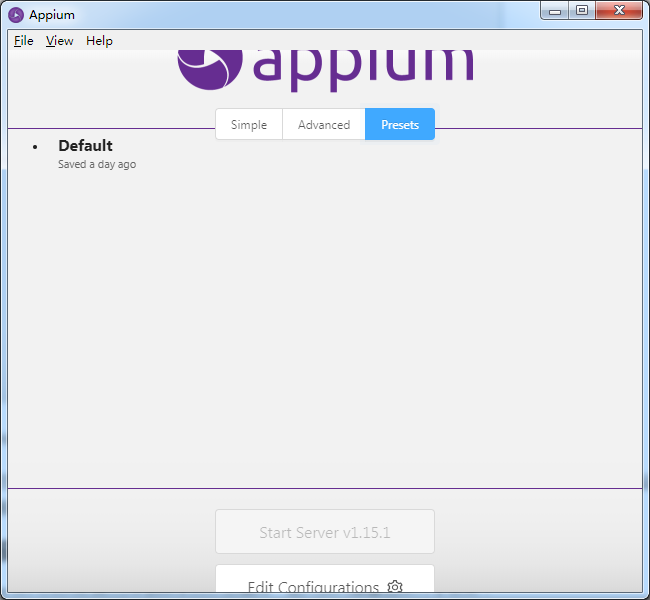
Task: Choose the Default preset entry
Action: click(85, 146)
